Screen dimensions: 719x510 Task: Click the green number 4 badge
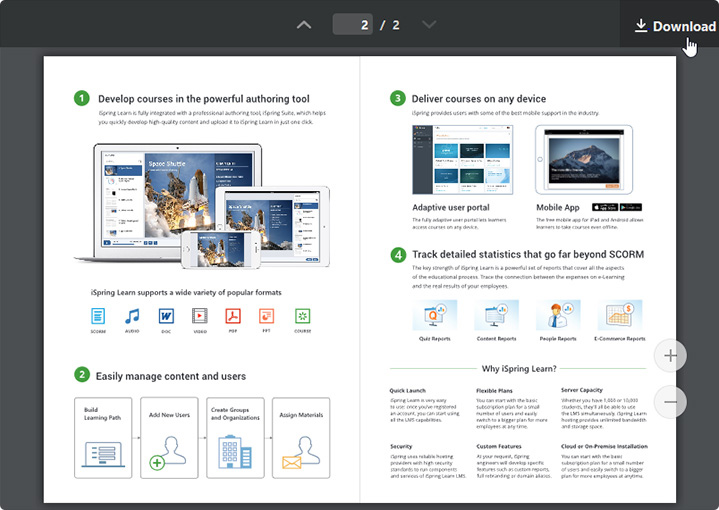[x=398, y=255]
